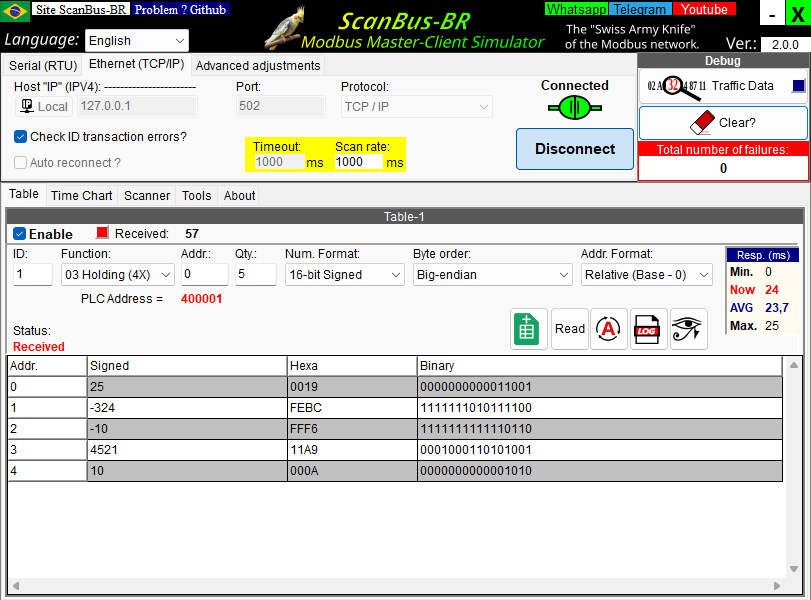The height and width of the screenshot is (600, 811).
Task: Switch to Time Chart tab
Action: (x=81, y=196)
